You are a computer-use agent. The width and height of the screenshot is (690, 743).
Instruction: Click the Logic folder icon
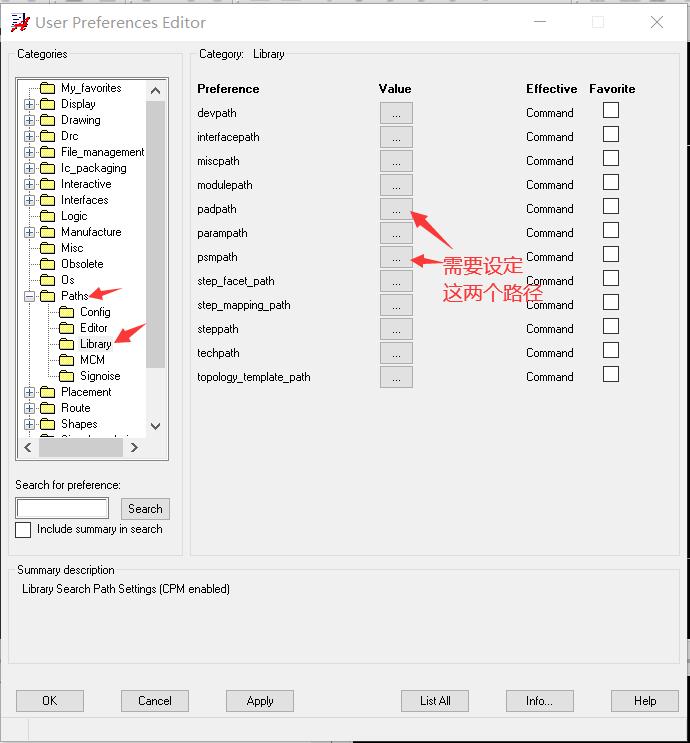click(x=47, y=217)
